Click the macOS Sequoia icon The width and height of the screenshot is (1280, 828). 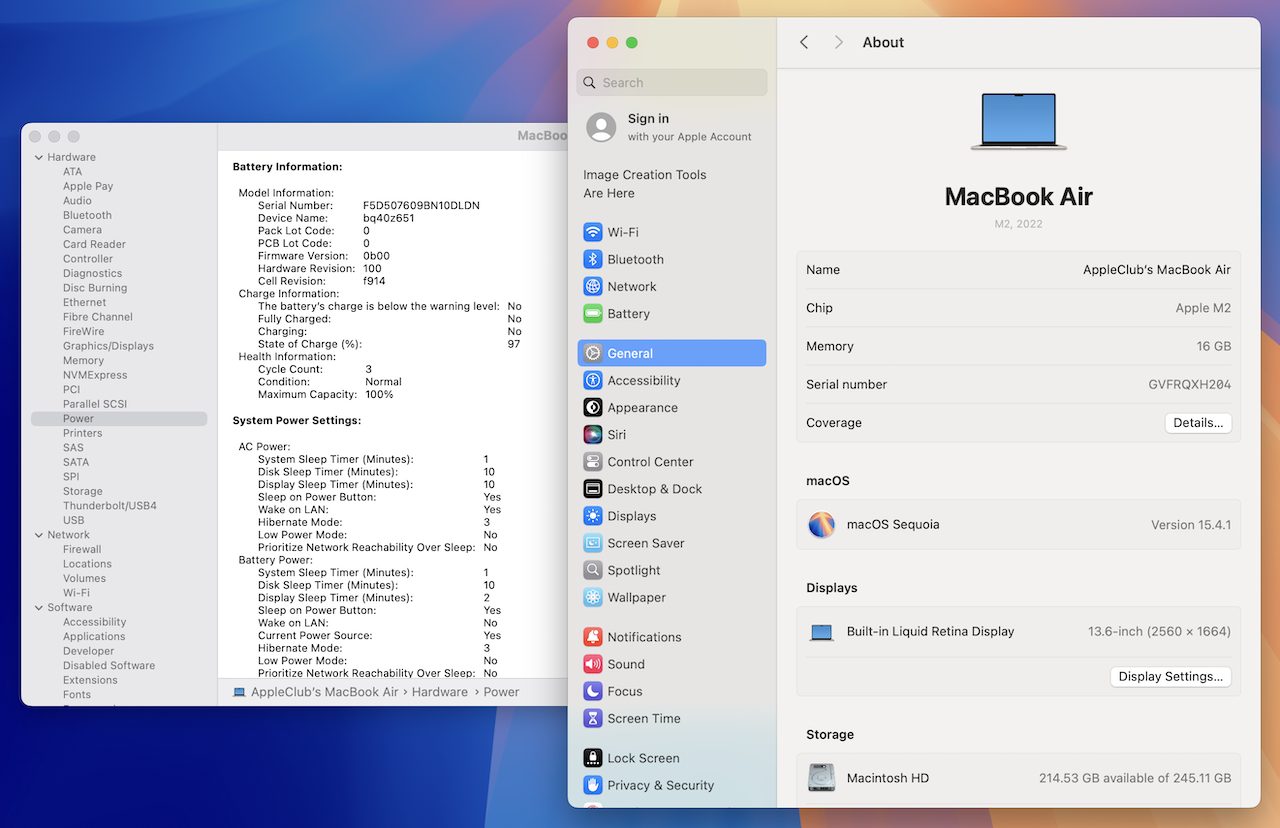[821, 524]
